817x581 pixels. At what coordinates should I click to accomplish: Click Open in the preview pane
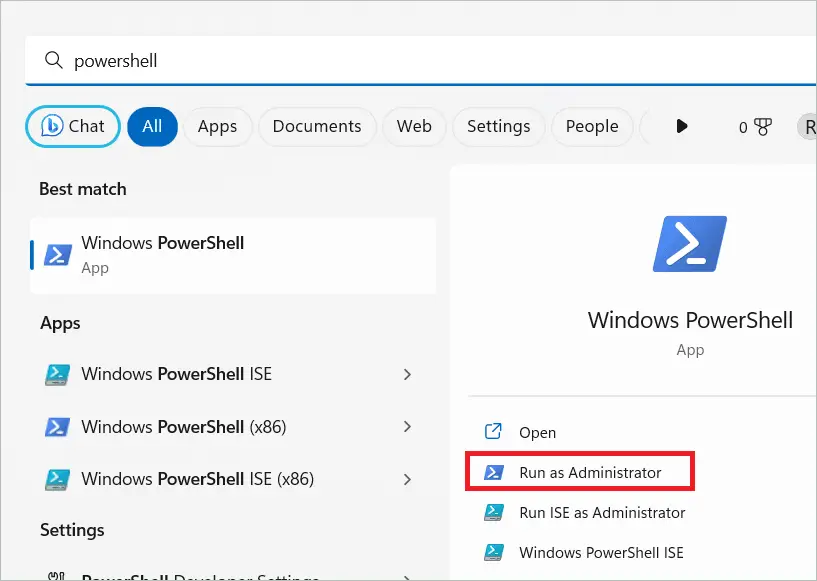537,432
